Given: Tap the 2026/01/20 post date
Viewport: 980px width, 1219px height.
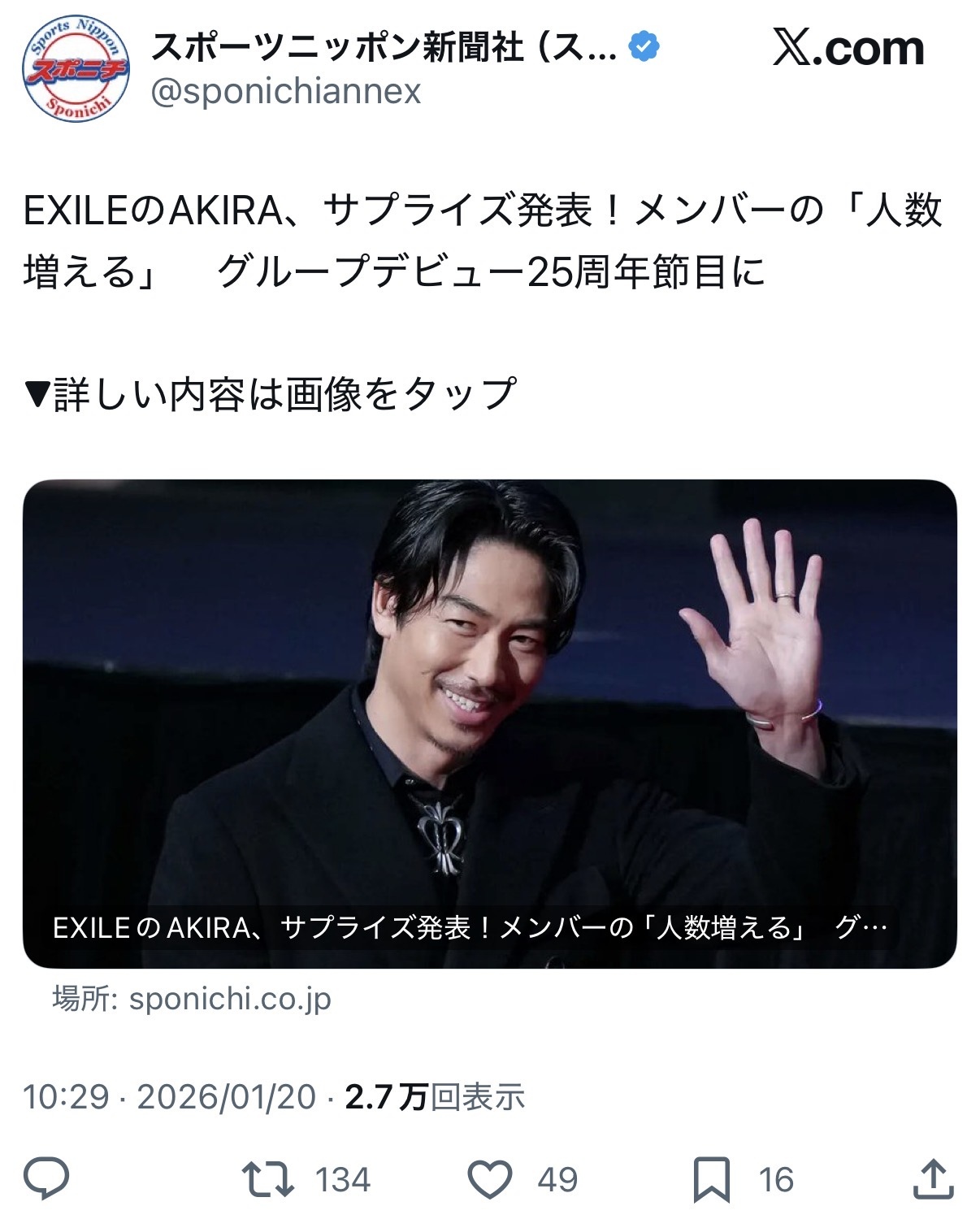Looking at the screenshot, I should pyautogui.click(x=226, y=1097).
